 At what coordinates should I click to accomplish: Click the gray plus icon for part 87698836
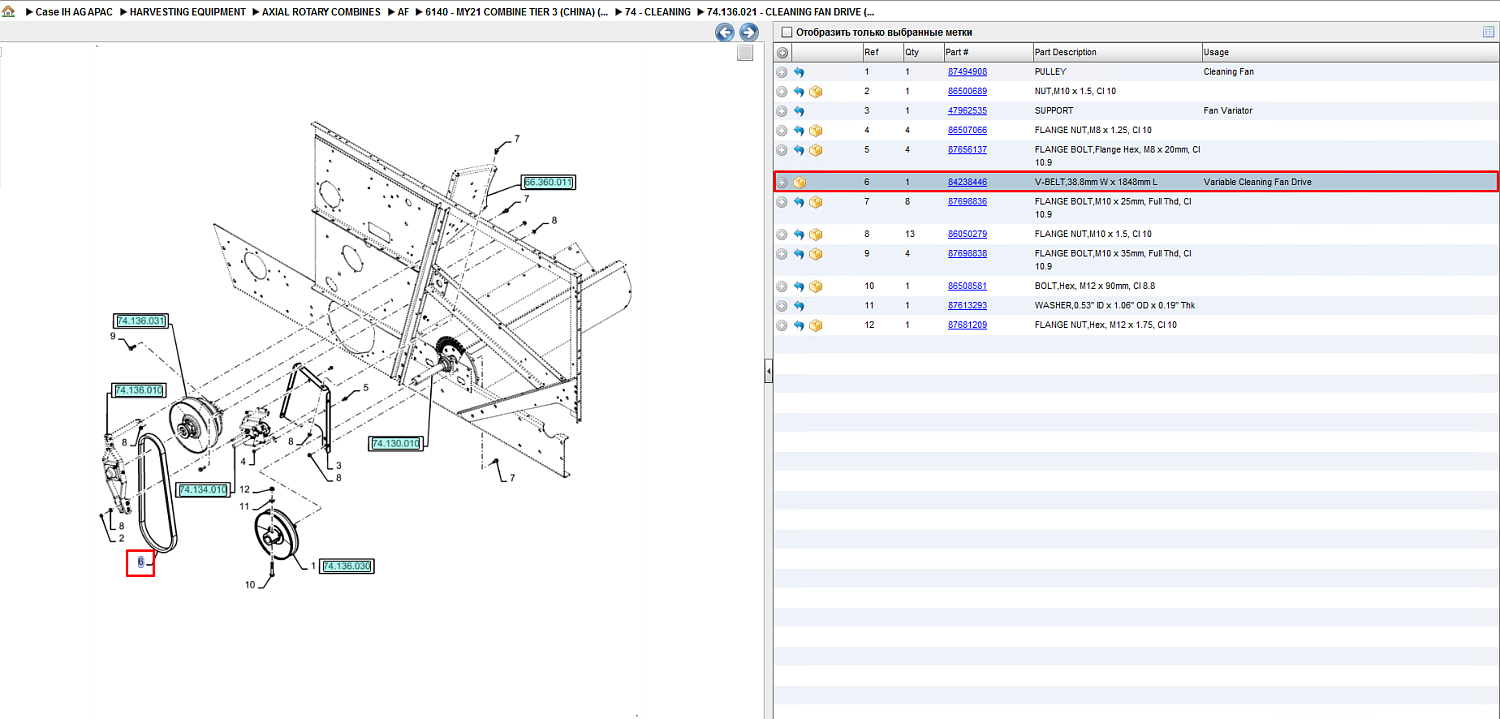pos(782,202)
